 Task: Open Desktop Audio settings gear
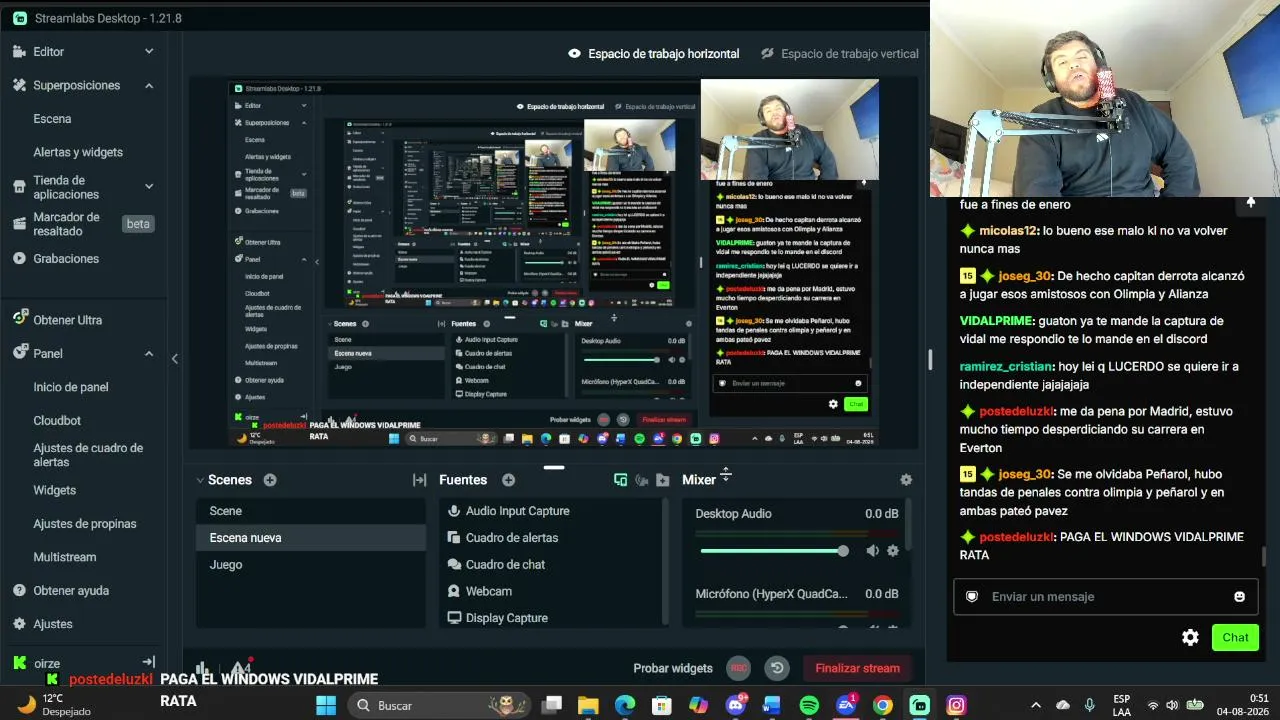[893, 550]
